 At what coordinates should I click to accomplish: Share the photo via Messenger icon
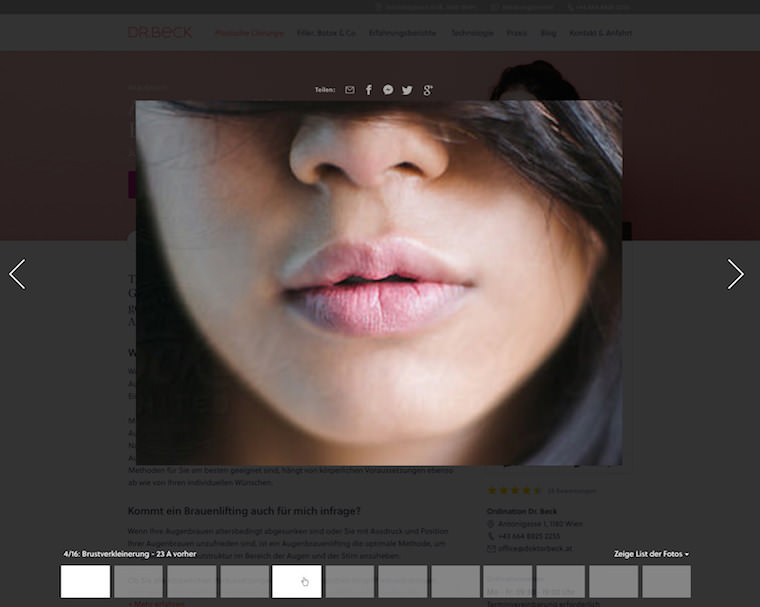tap(388, 90)
